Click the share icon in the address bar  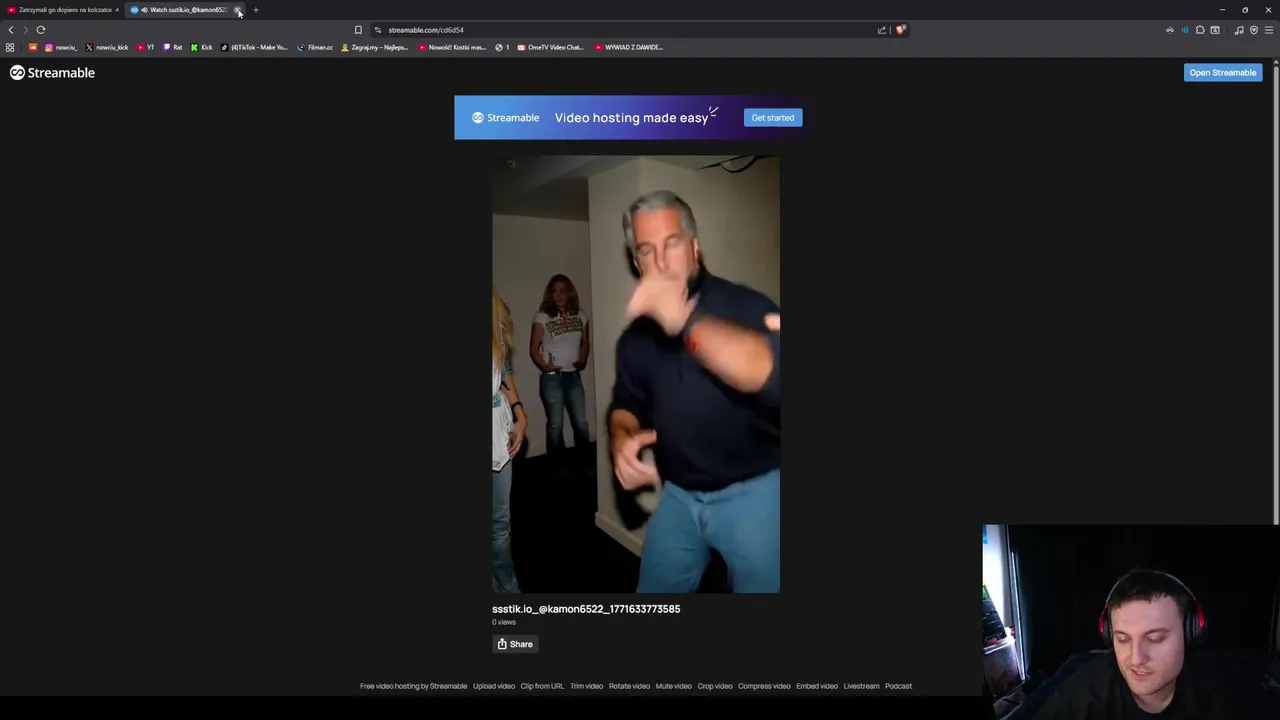coord(882,30)
